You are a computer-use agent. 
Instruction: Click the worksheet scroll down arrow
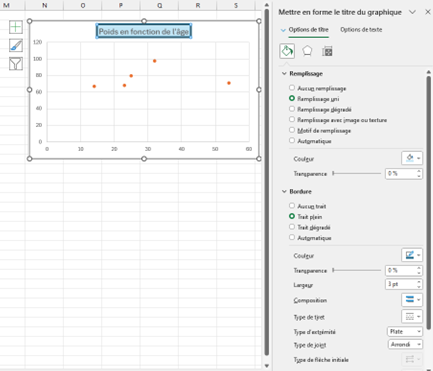[267, 366]
